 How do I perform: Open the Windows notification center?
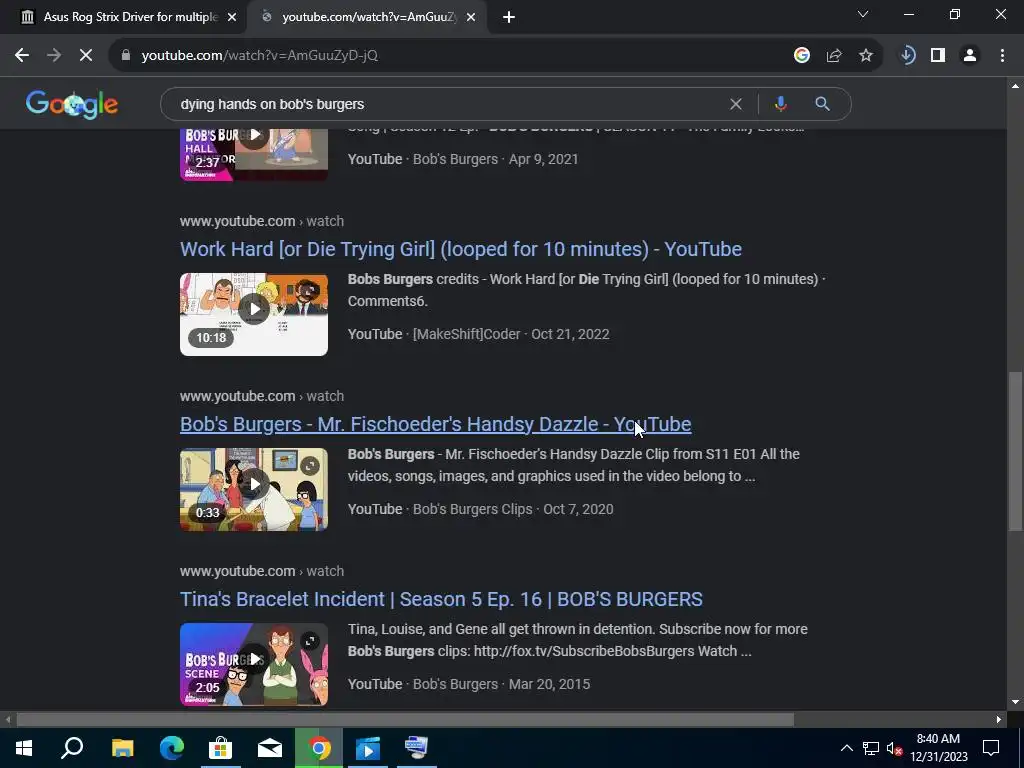tap(991, 748)
